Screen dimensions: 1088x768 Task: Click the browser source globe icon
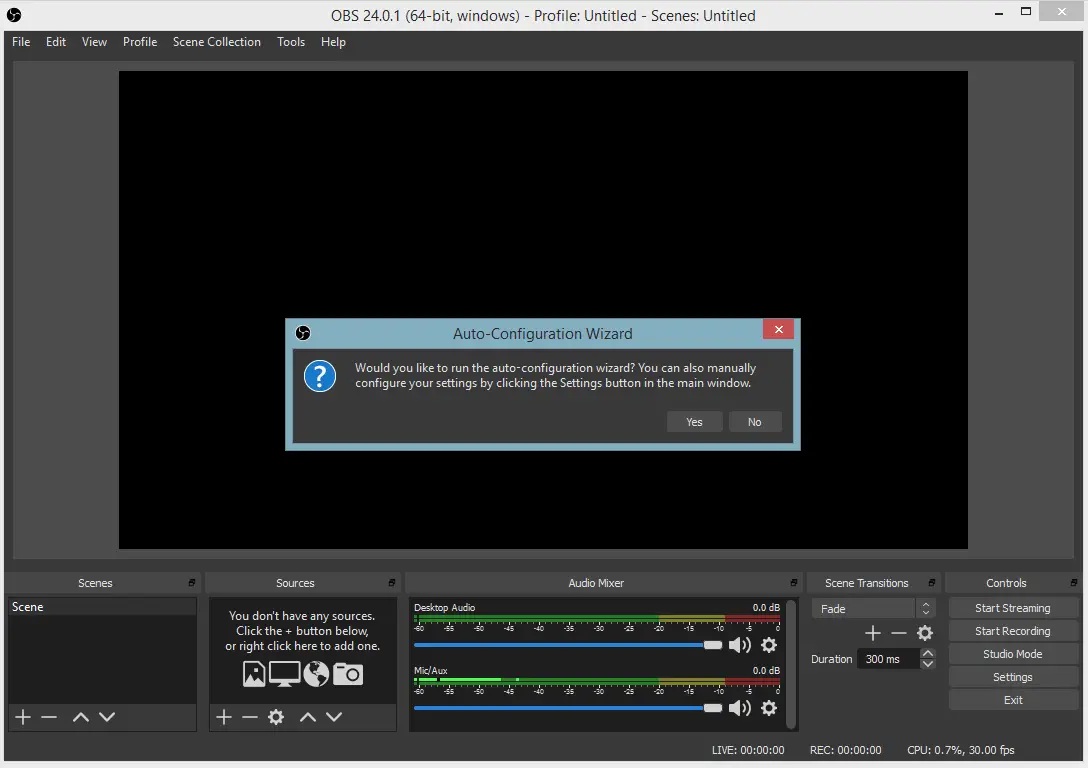click(316, 674)
